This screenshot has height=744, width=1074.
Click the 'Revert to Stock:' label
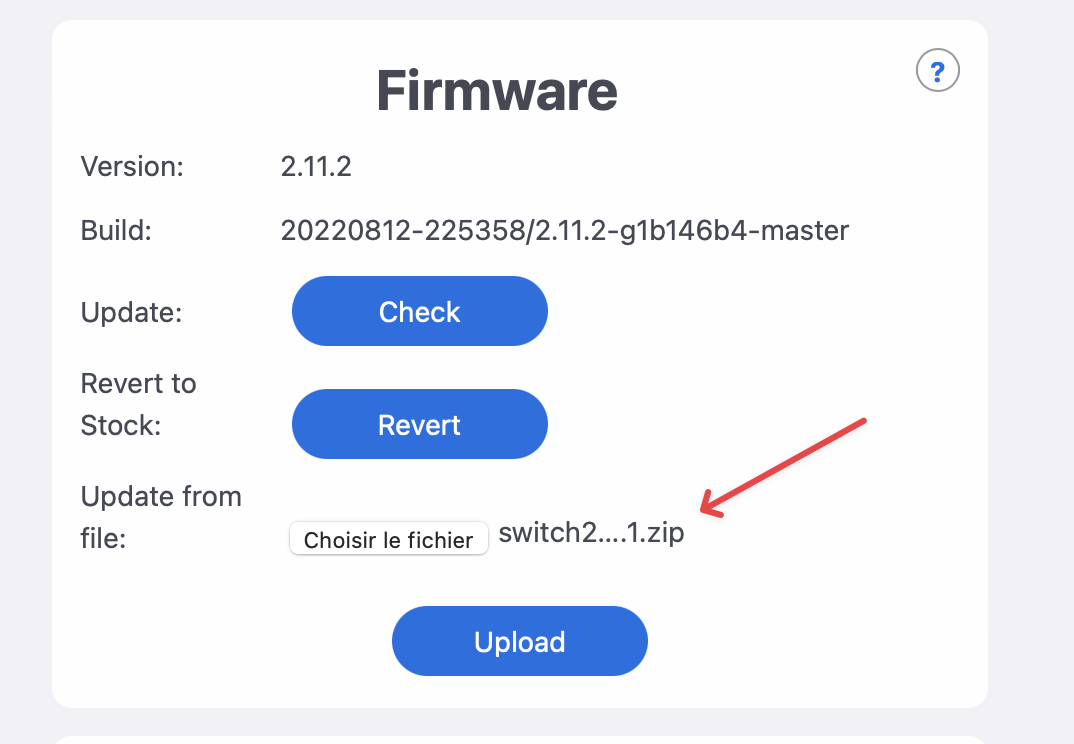click(138, 404)
